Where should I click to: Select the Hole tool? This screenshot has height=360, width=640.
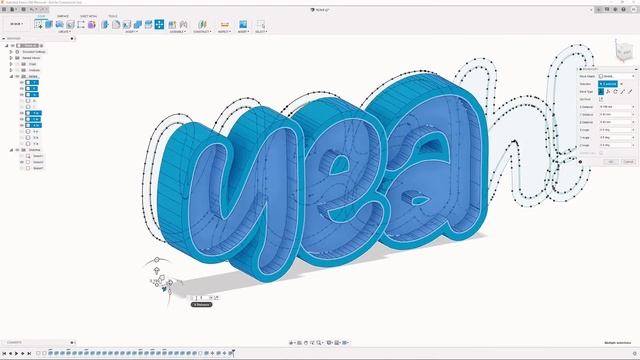70,24
